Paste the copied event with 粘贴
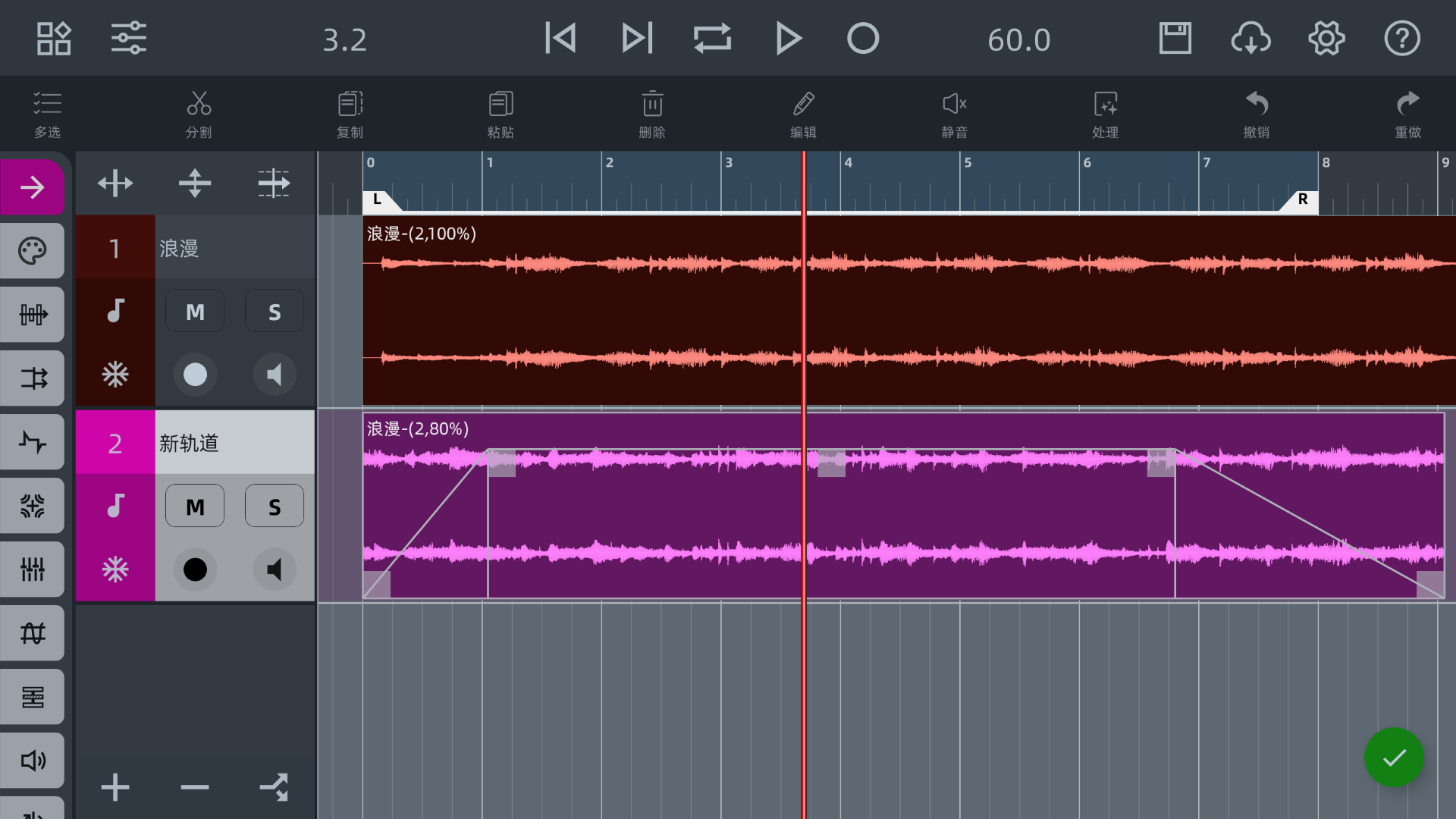 500,113
